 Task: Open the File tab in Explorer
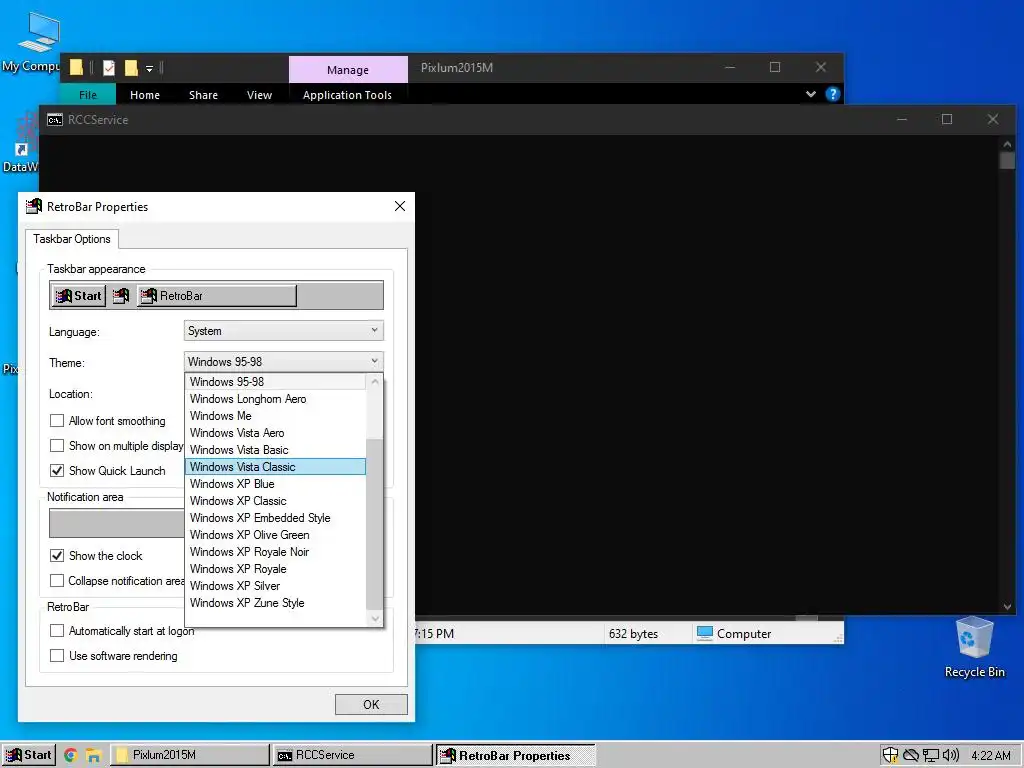88,95
